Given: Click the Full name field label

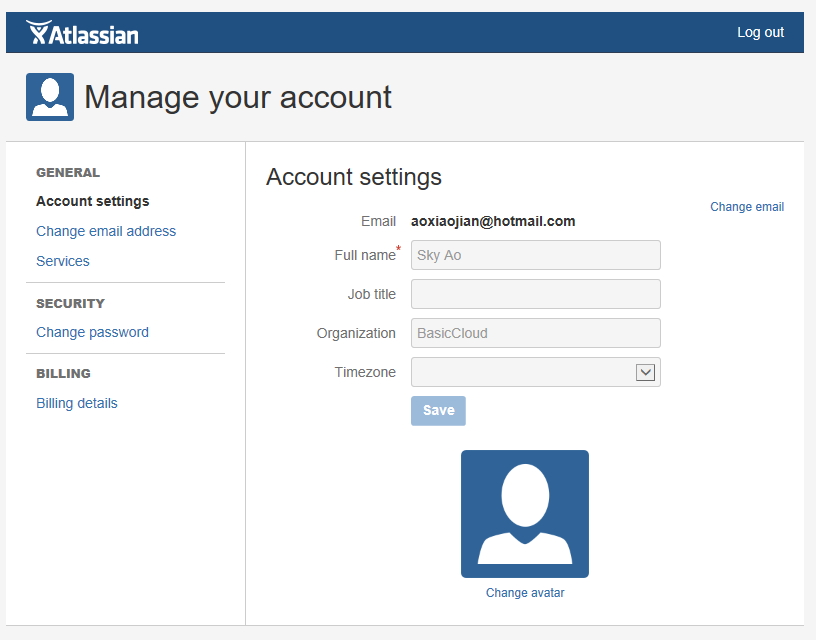Looking at the screenshot, I should [364, 255].
